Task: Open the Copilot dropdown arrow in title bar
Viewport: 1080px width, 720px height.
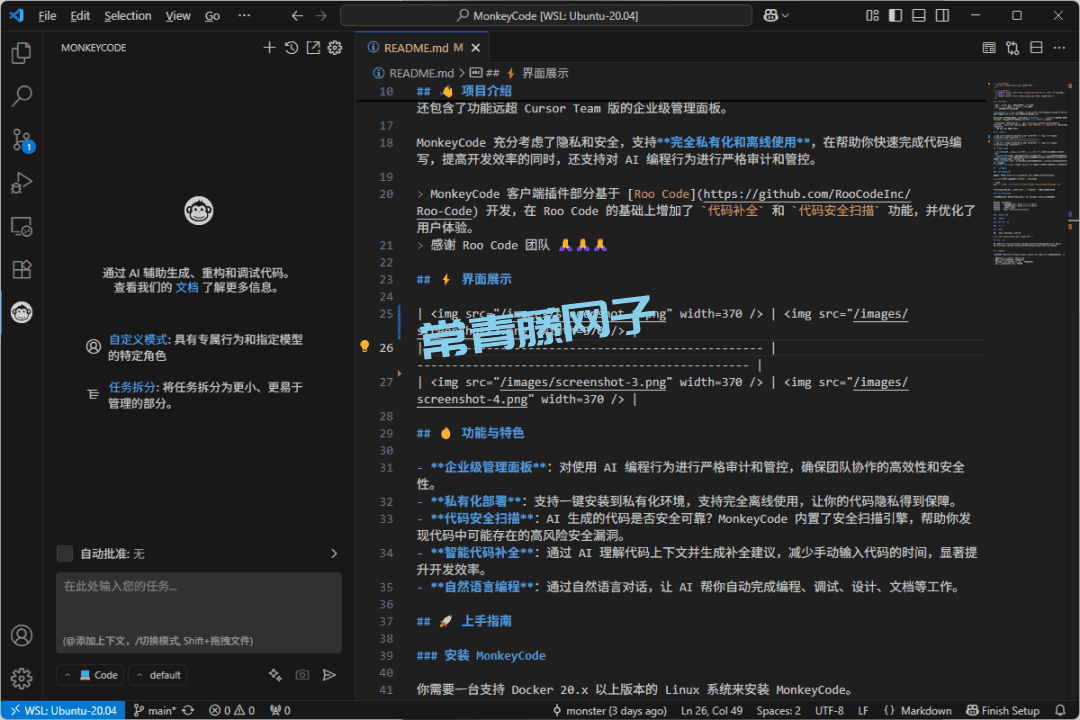Action: [x=785, y=15]
